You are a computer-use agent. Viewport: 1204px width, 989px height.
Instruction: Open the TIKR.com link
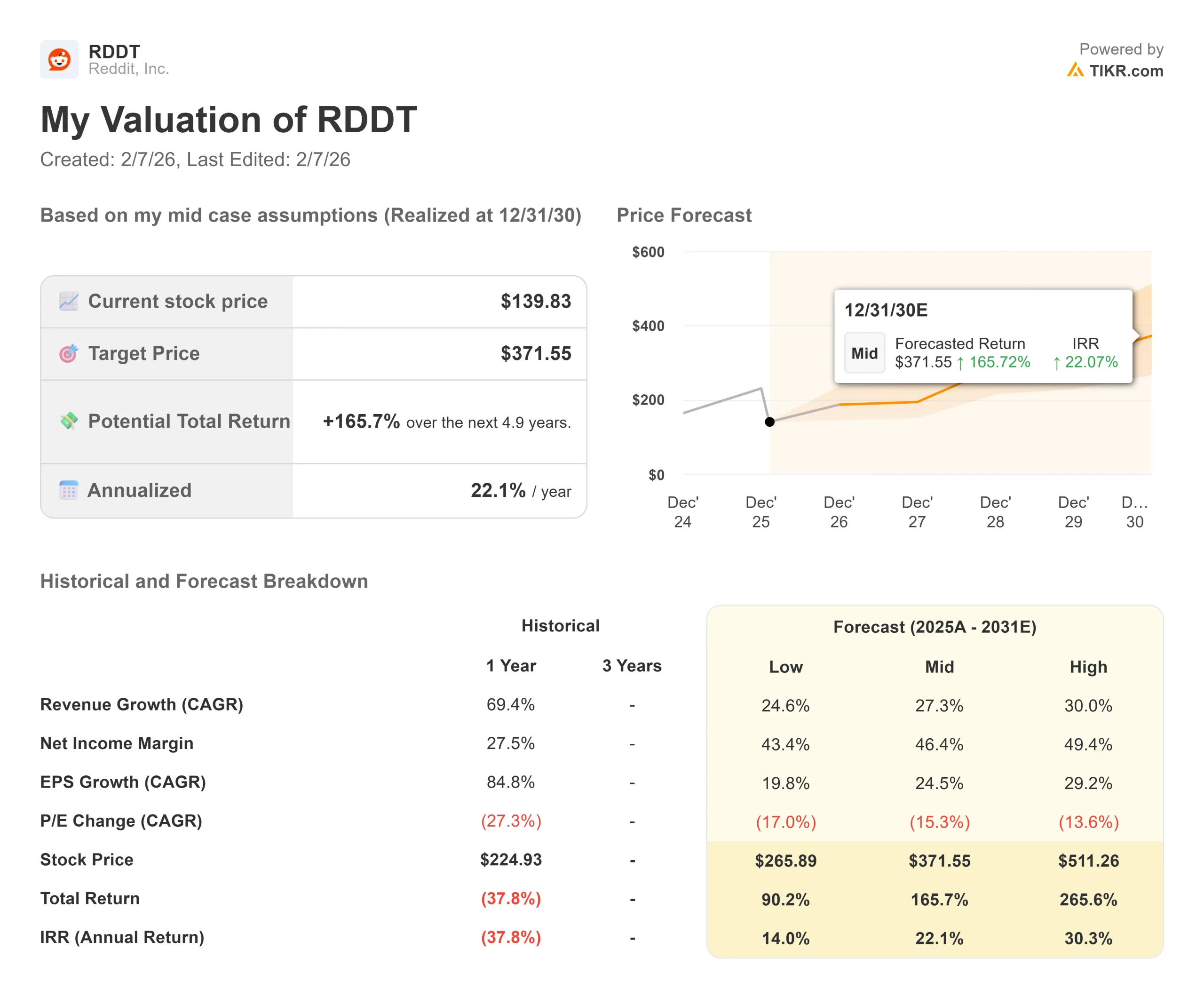(1125, 71)
